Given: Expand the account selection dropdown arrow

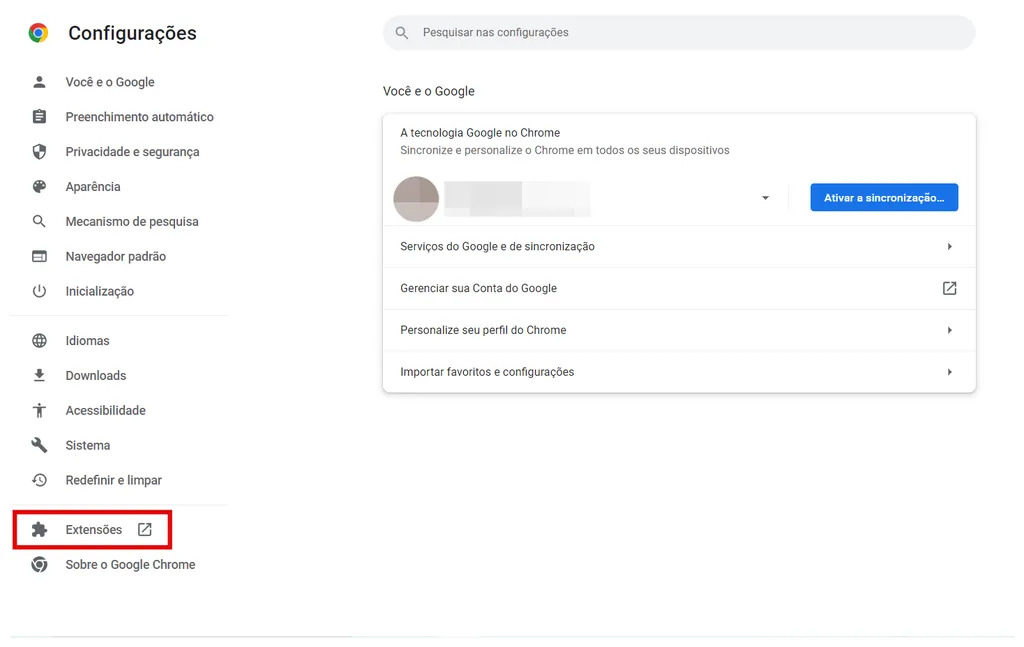Looking at the screenshot, I should [x=765, y=197].
